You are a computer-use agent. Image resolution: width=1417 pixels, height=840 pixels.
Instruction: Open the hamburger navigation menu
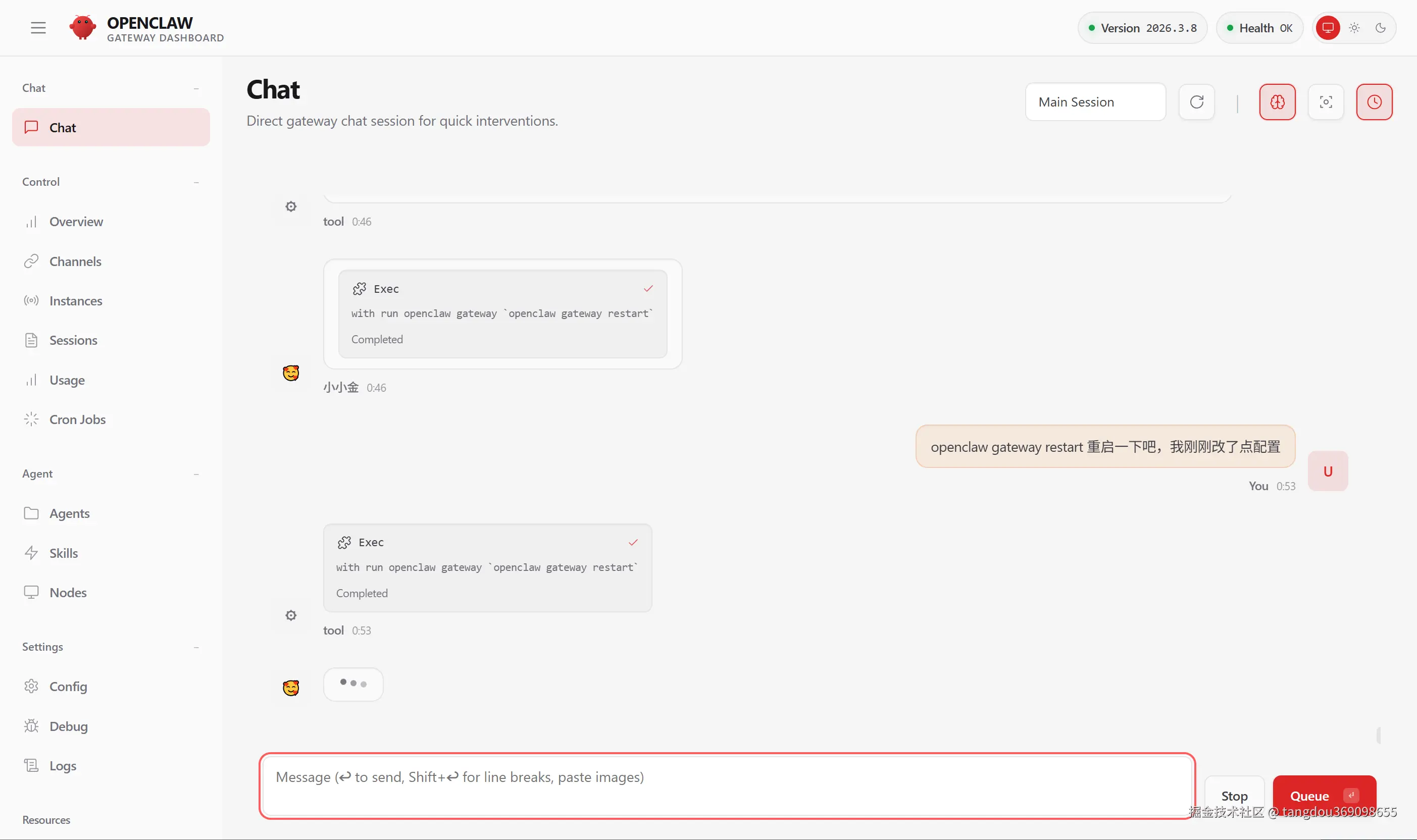tap(38, 28)
